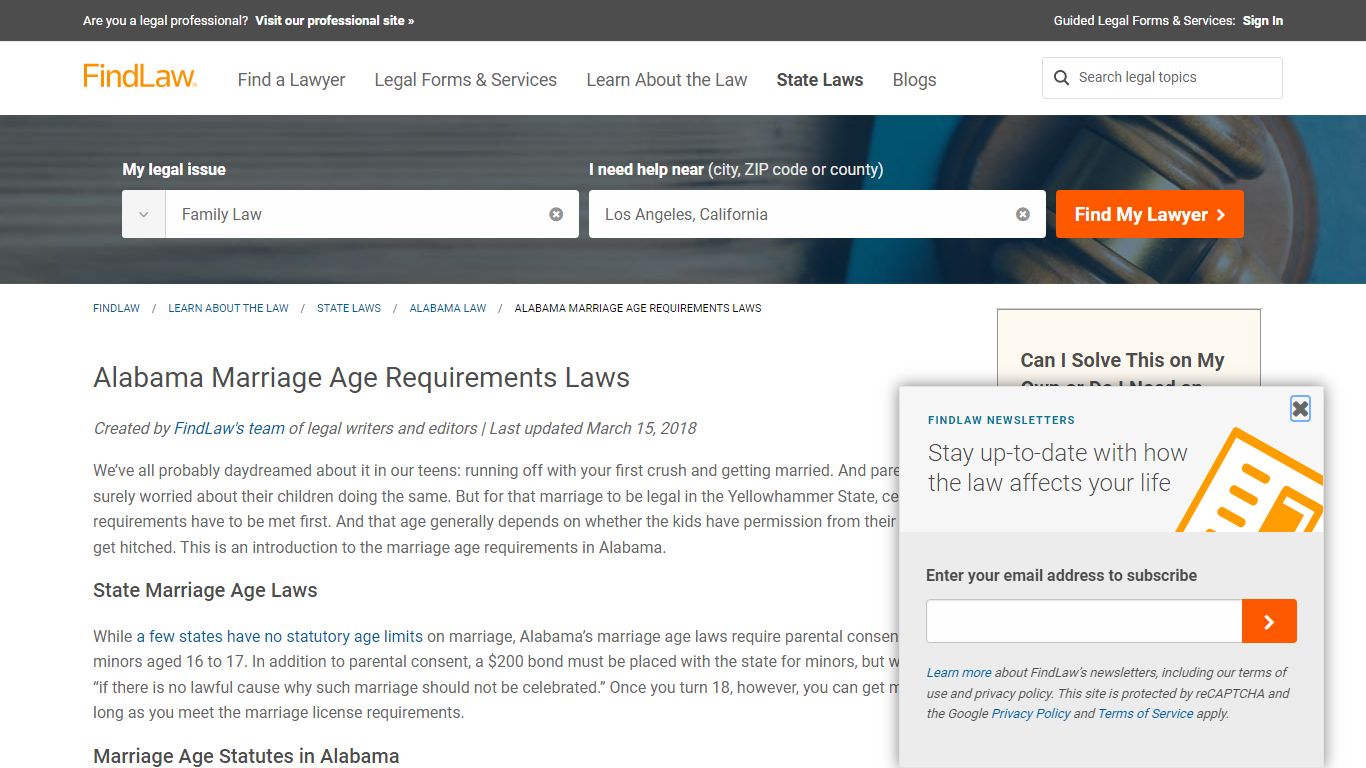
Task: Open Legal Forms & Services menu
Action: coord(465,80)
